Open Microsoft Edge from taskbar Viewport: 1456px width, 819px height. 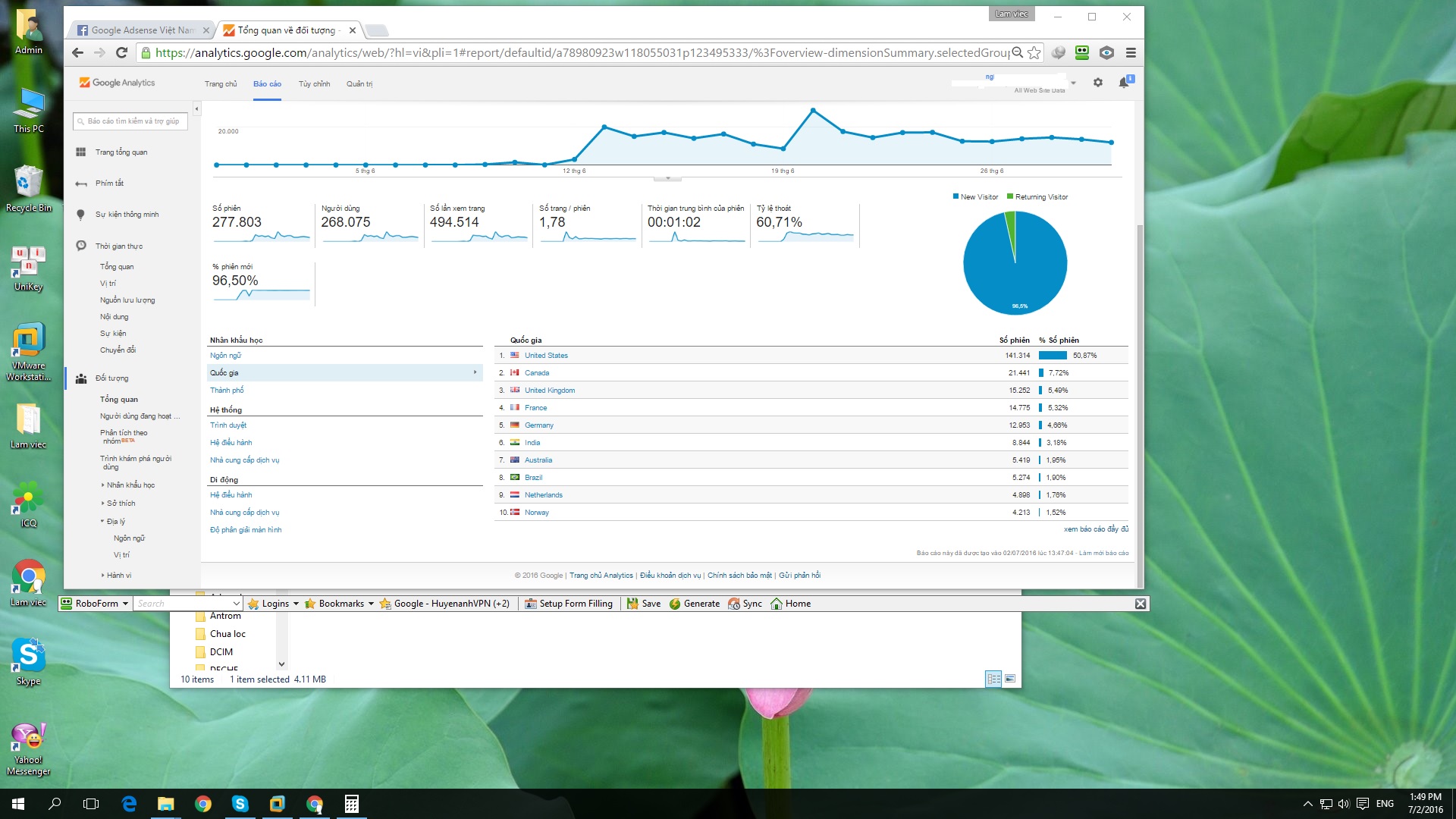click(x=129, y=804)
